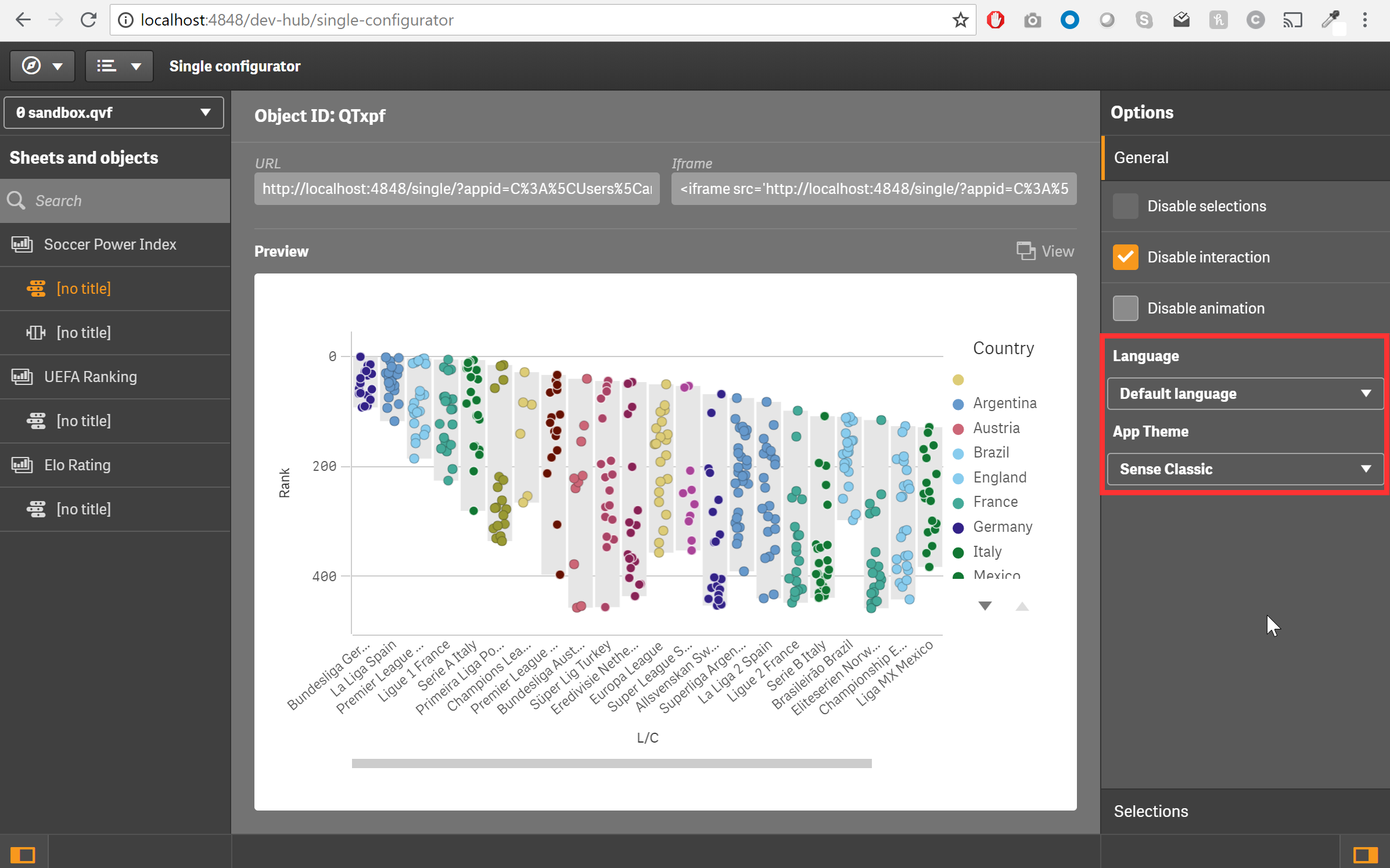Click the home/dashboard icon top-left
This screenshot has height=868, width=1390.
pyautogui.click(x=31, y=66)
